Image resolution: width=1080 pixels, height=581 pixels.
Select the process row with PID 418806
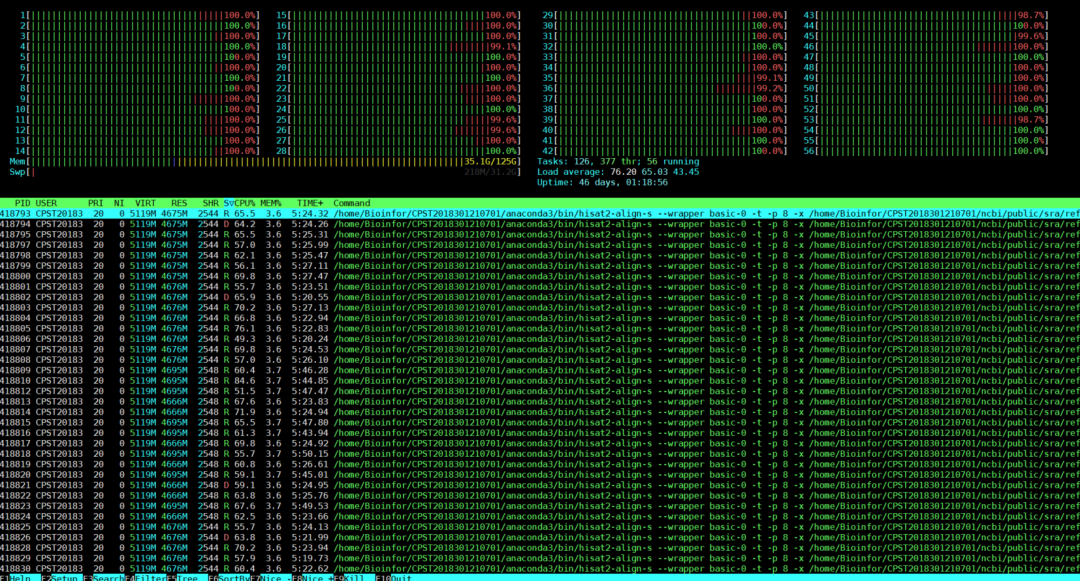[540, 339]
